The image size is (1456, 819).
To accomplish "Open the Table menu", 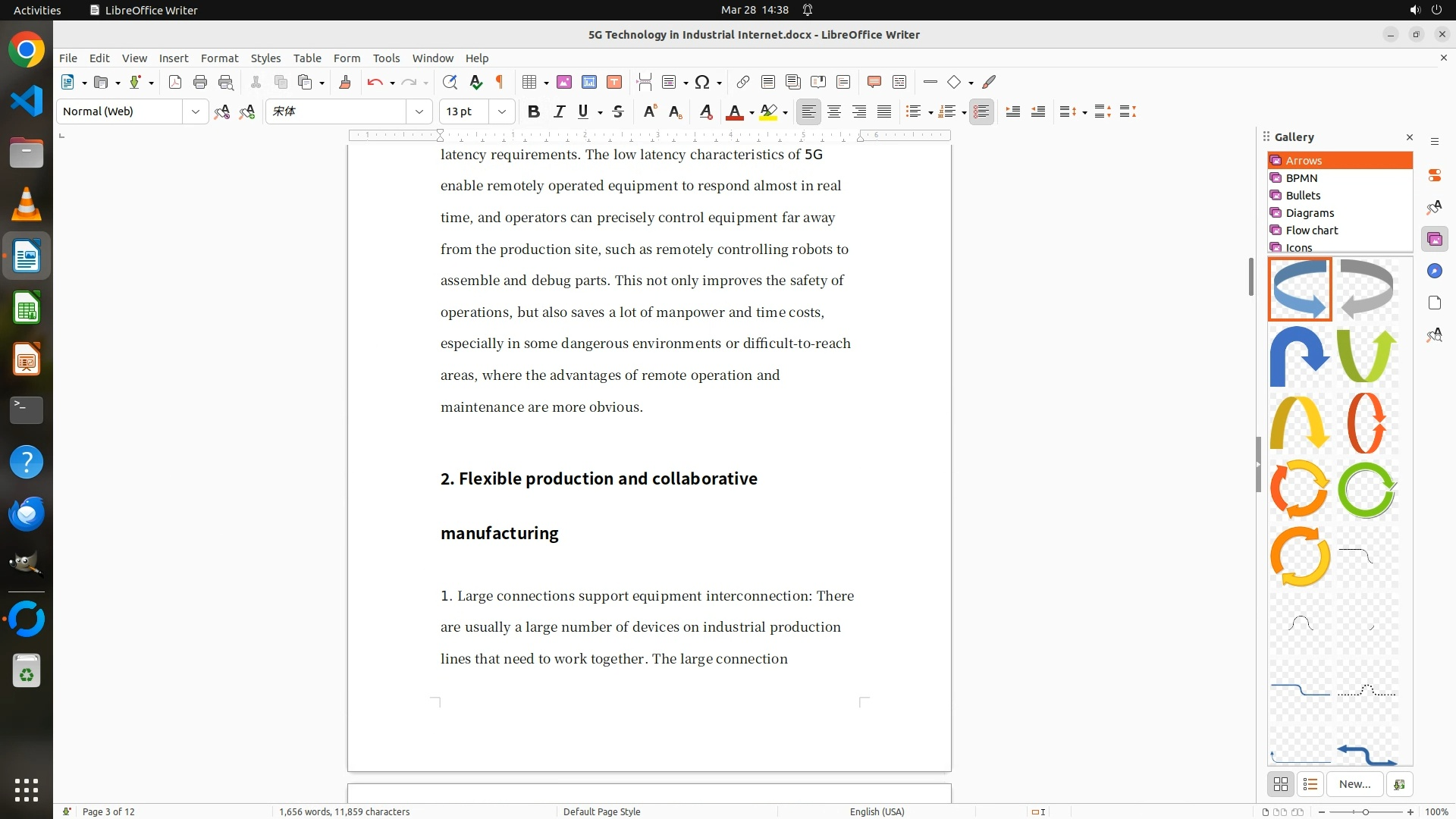I will (x=307, y=58).
